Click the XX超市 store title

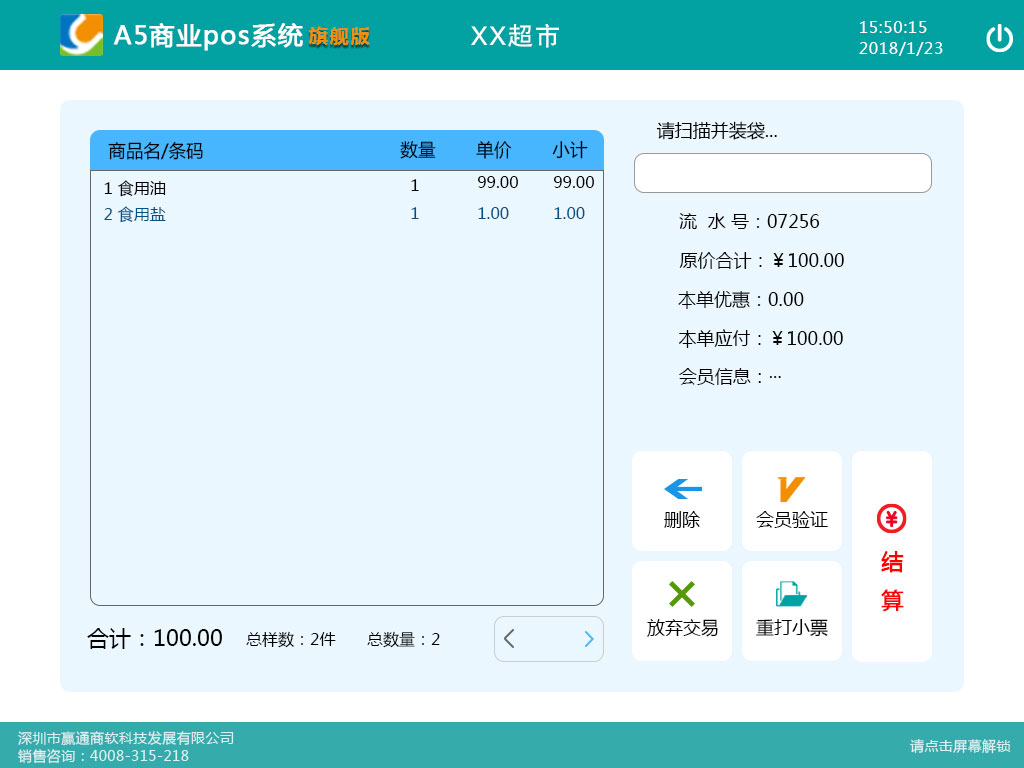point(515,36)
